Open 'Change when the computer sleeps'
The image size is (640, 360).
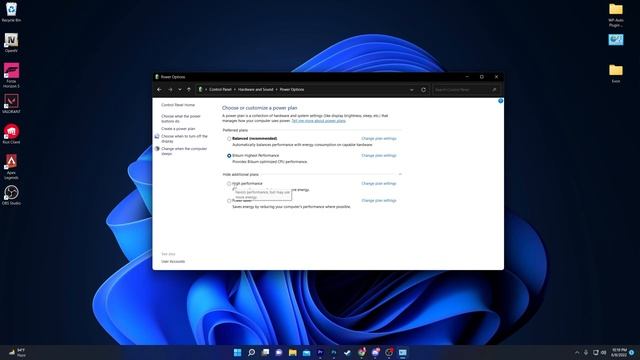(184, 151)
